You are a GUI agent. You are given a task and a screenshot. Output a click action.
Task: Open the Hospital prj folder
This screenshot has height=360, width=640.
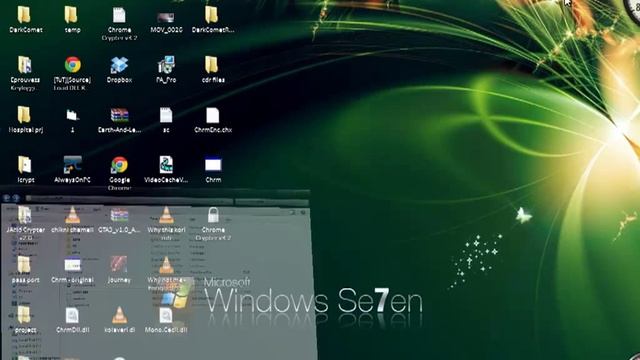tap(24, 115)
